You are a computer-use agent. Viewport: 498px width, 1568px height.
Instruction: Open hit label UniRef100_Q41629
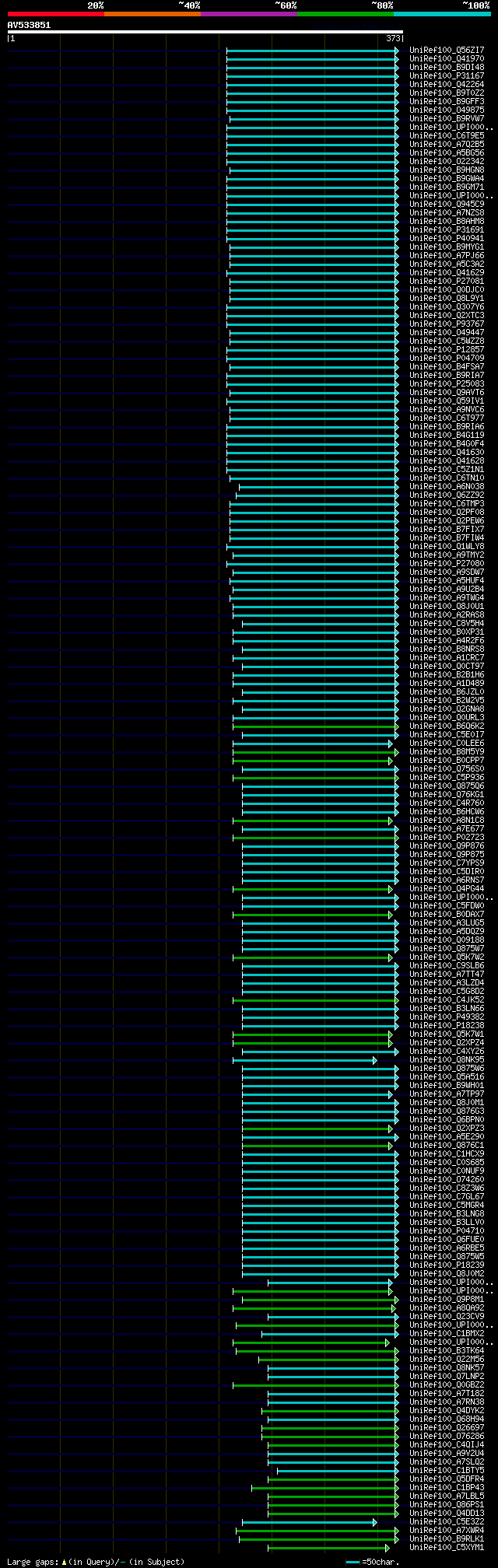(x=447, y=272)
